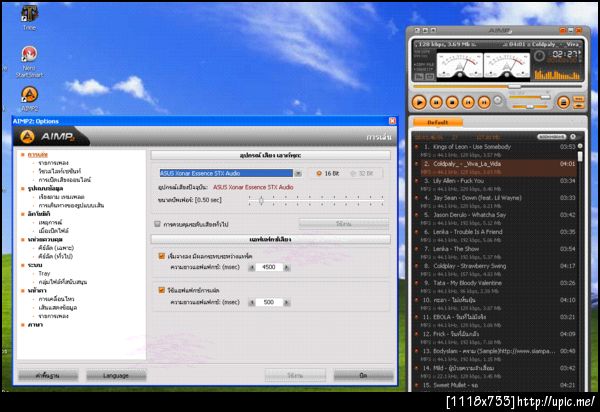This screenshot has height=412, width=600.
Task: Switch to the Default playlist tab
Action: point(438,122)
